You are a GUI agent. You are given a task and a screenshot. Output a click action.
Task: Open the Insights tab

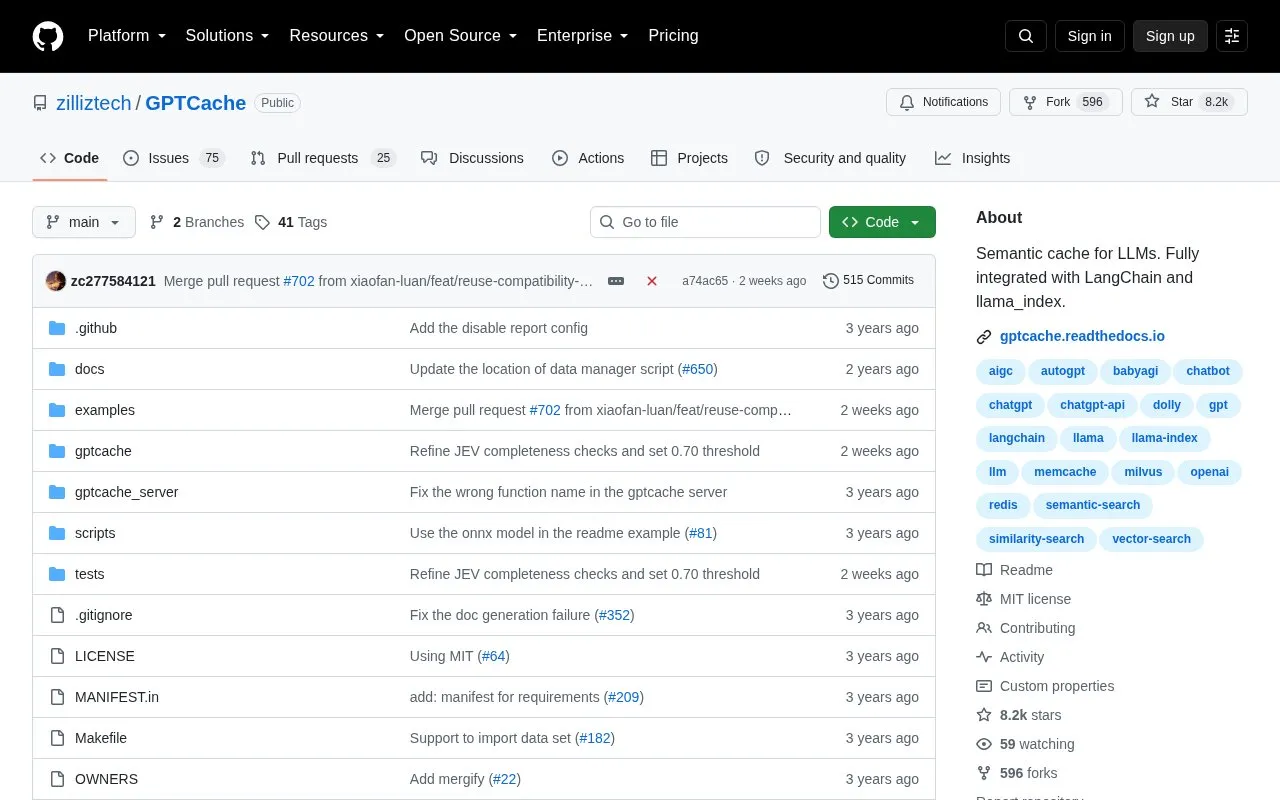pos(972,158)
